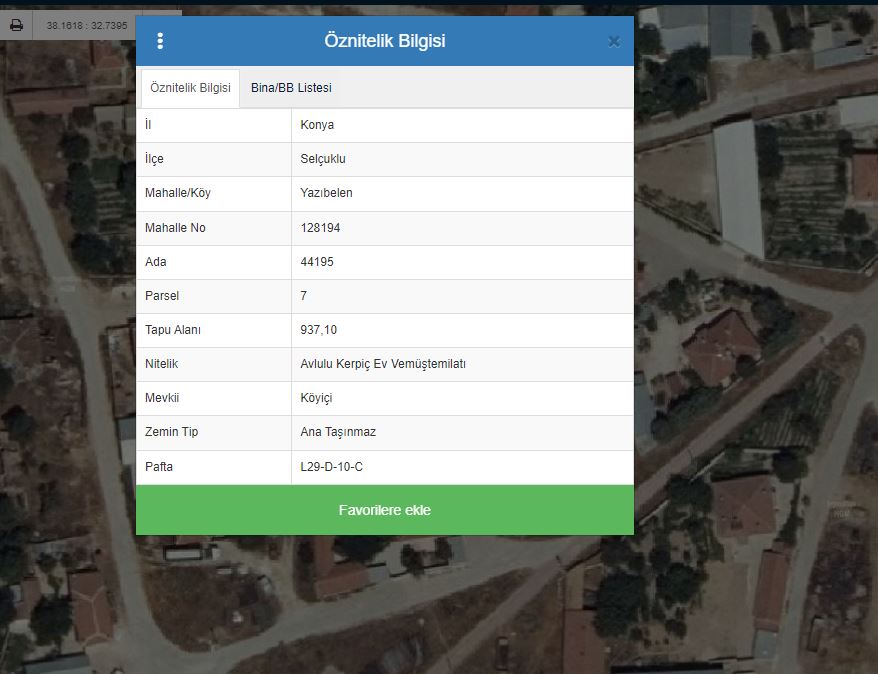Switch to the Bina/BB Listesi tab
The image size is (878, 674).
[291, 88]
